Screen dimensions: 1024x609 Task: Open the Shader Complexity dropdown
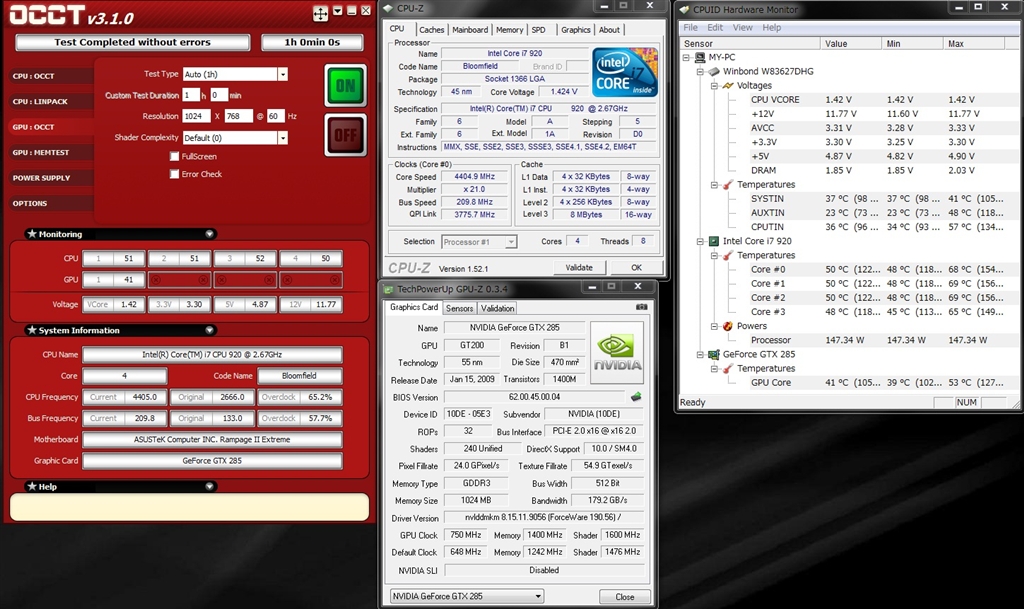(x=283, y=138)
